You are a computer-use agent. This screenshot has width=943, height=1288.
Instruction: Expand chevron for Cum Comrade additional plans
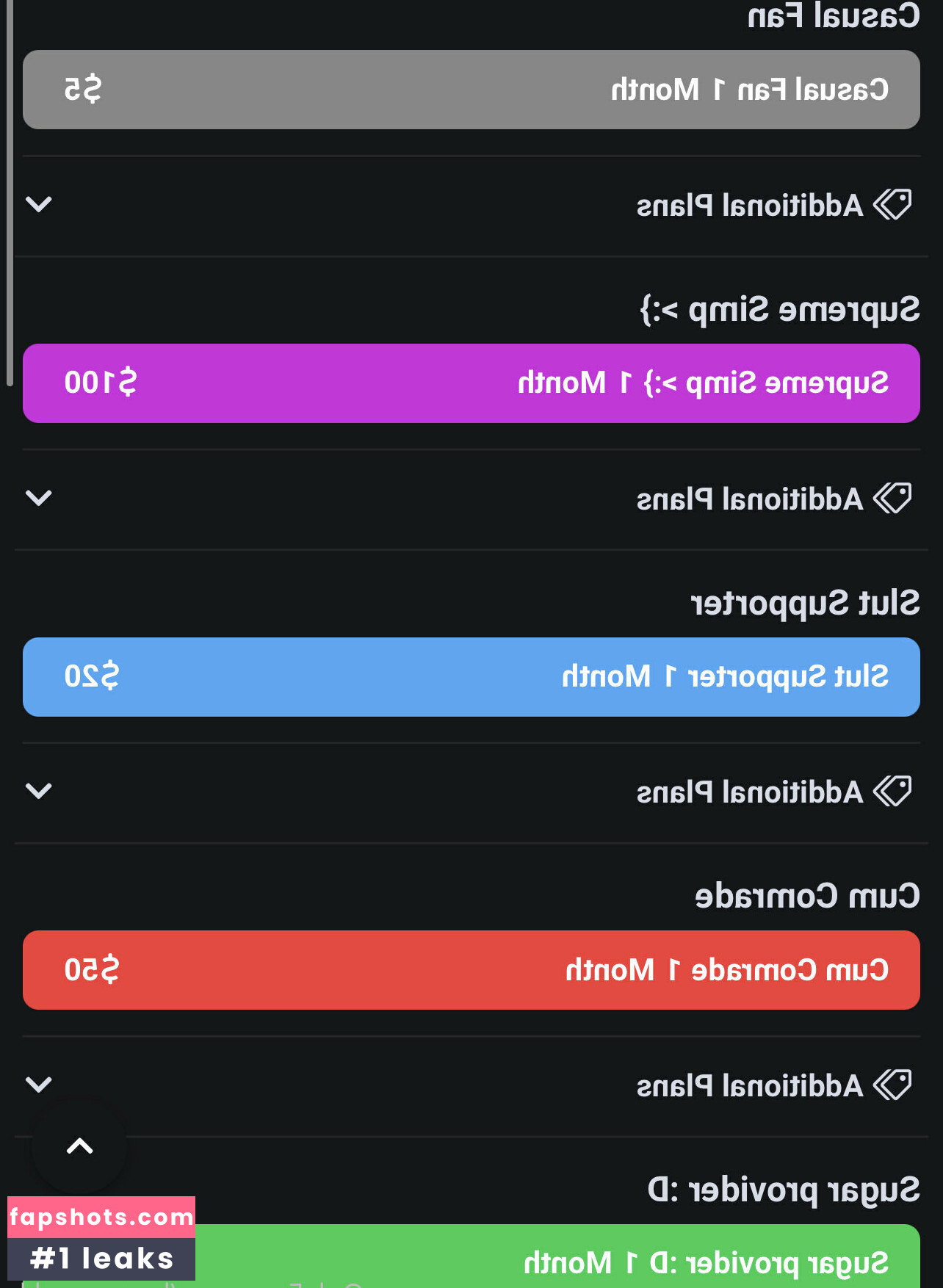39,1085
